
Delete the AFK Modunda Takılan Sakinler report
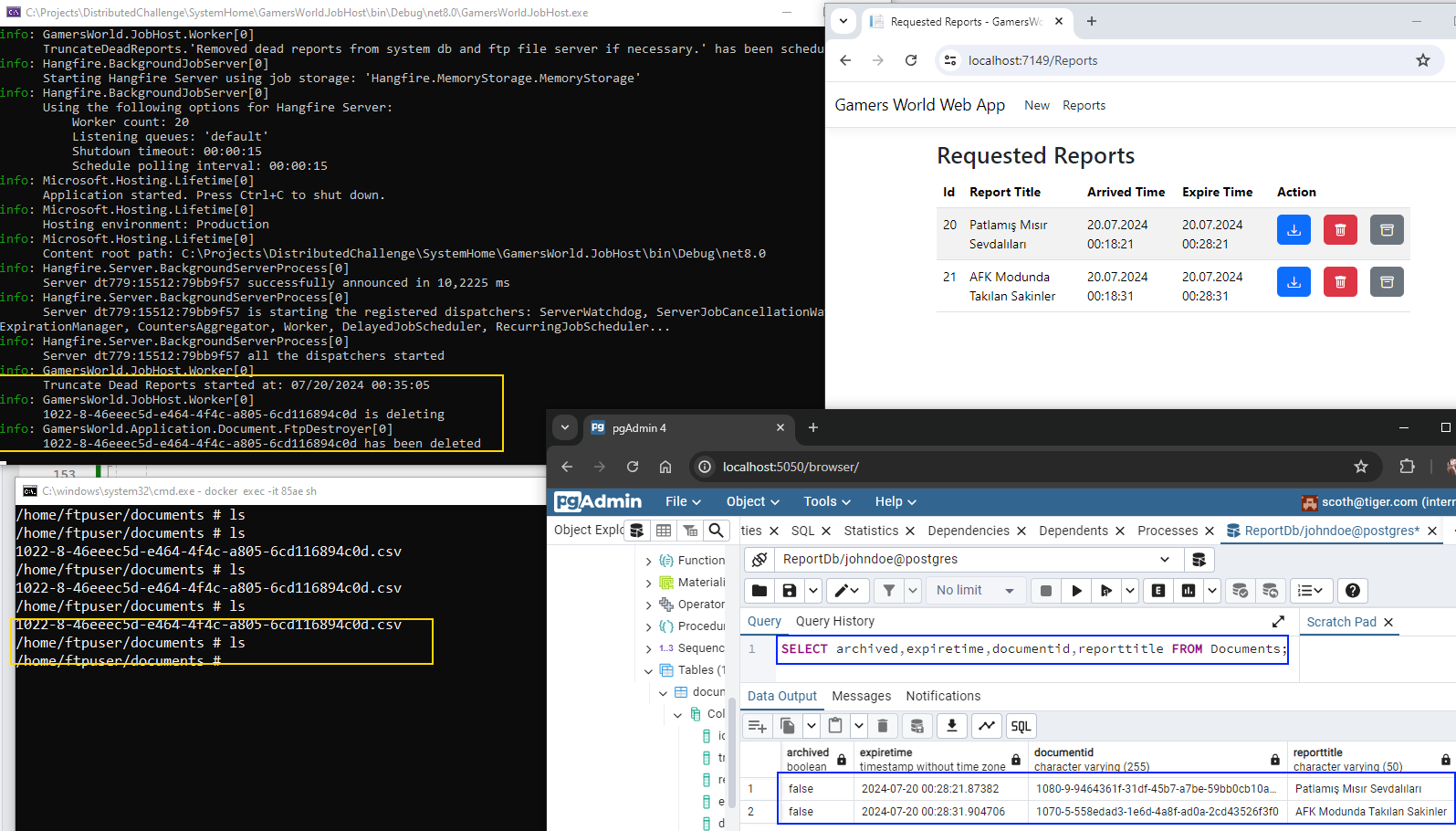1340,282
